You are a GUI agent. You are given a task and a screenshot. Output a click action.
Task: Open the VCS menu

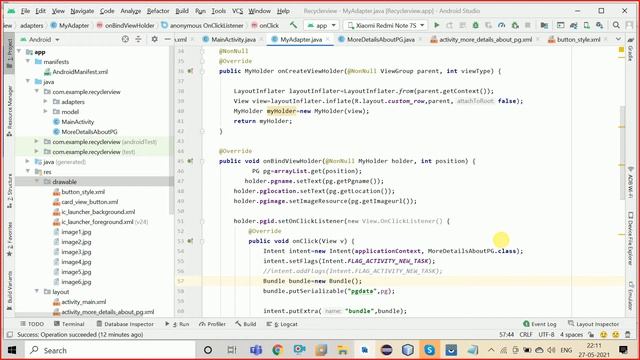click(x=237, y=11)
